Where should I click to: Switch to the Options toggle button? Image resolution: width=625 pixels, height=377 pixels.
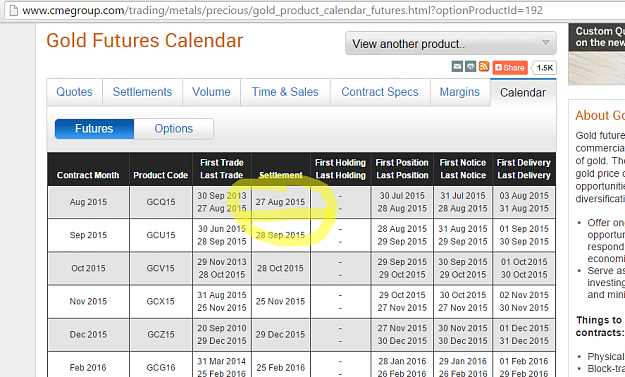pyautogui.click(x=174, y=129)
